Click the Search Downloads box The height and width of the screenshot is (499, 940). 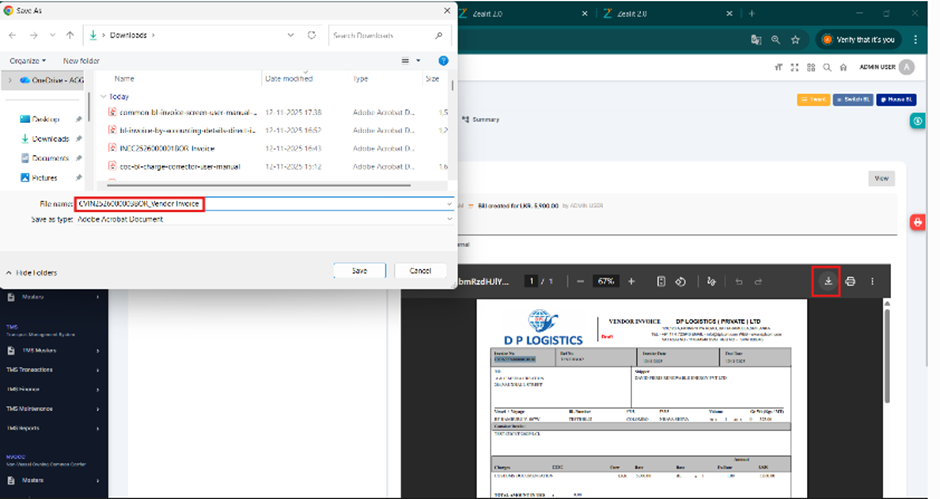pyautogui.click(x=388, y=35)
